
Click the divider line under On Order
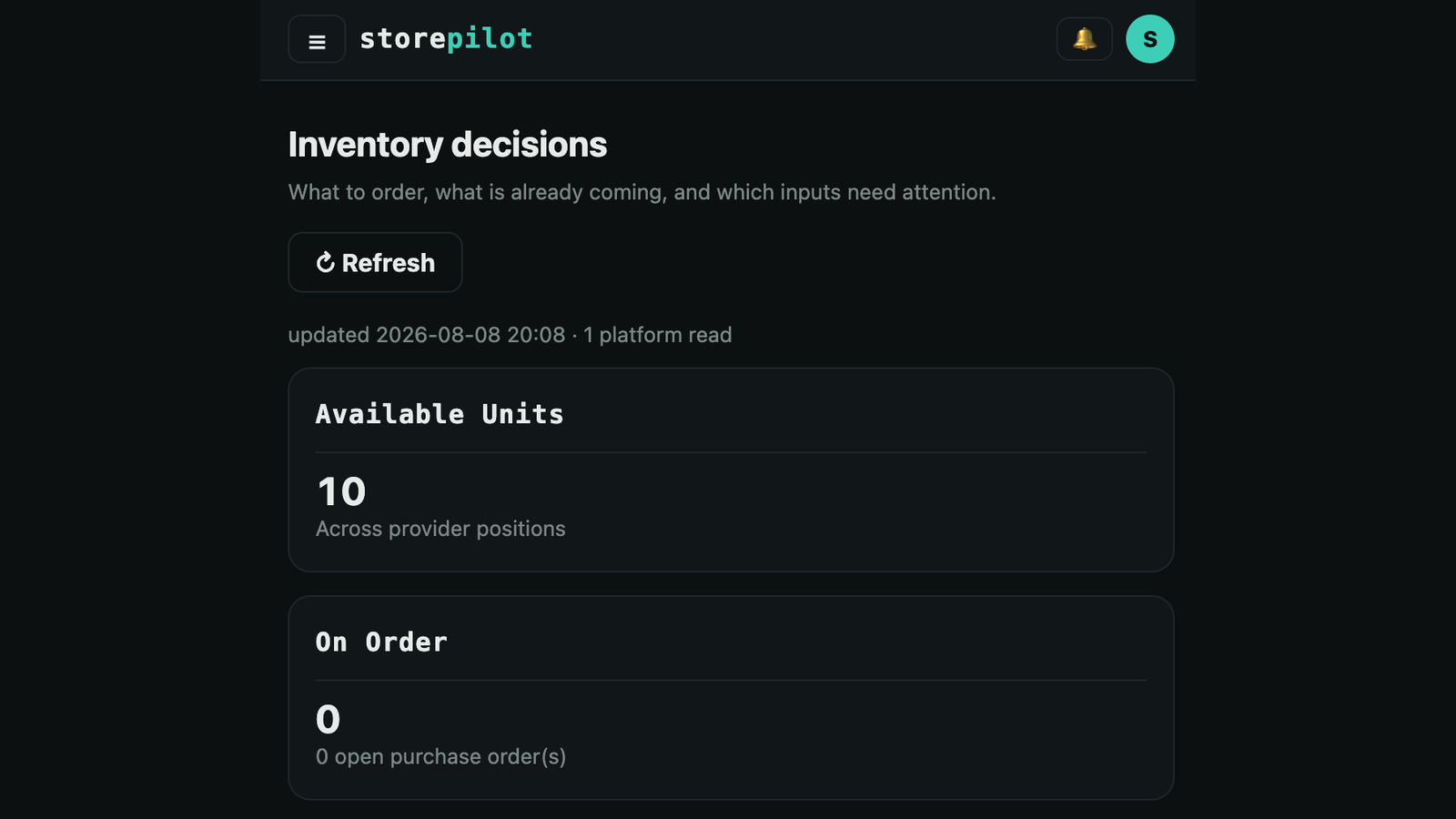click(731, 680)
